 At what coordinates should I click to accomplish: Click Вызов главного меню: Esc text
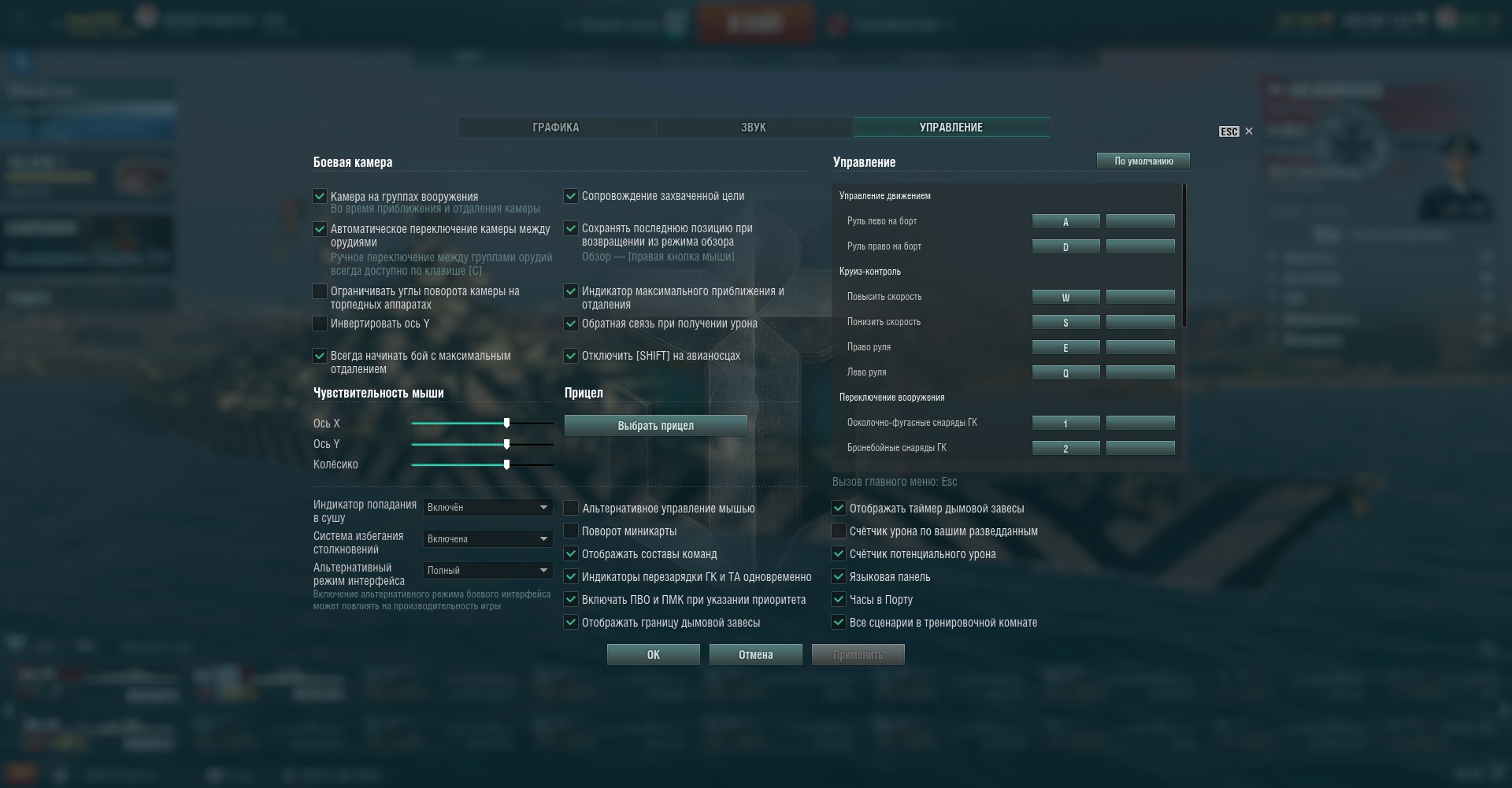coord(895,482)
